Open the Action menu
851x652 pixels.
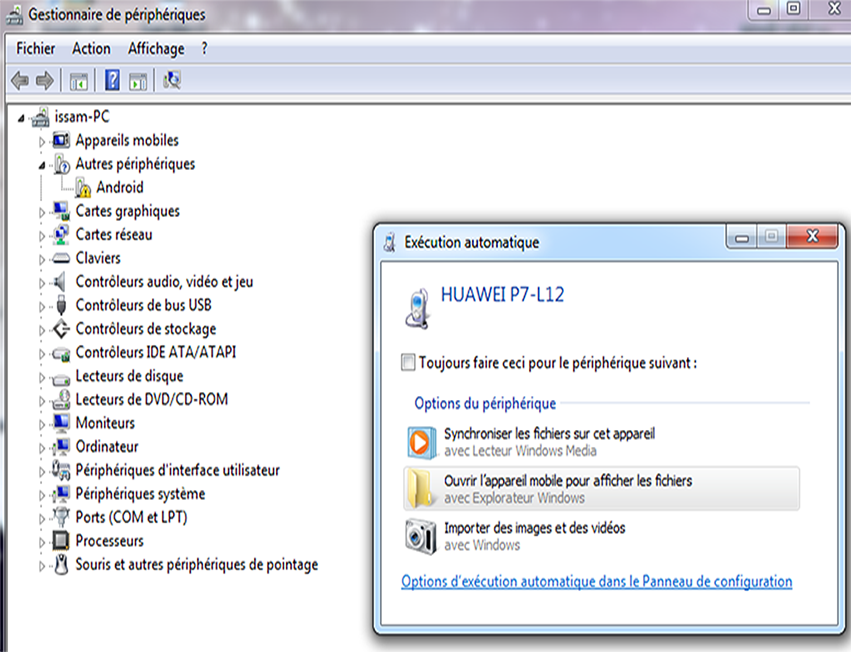[91, 48]
